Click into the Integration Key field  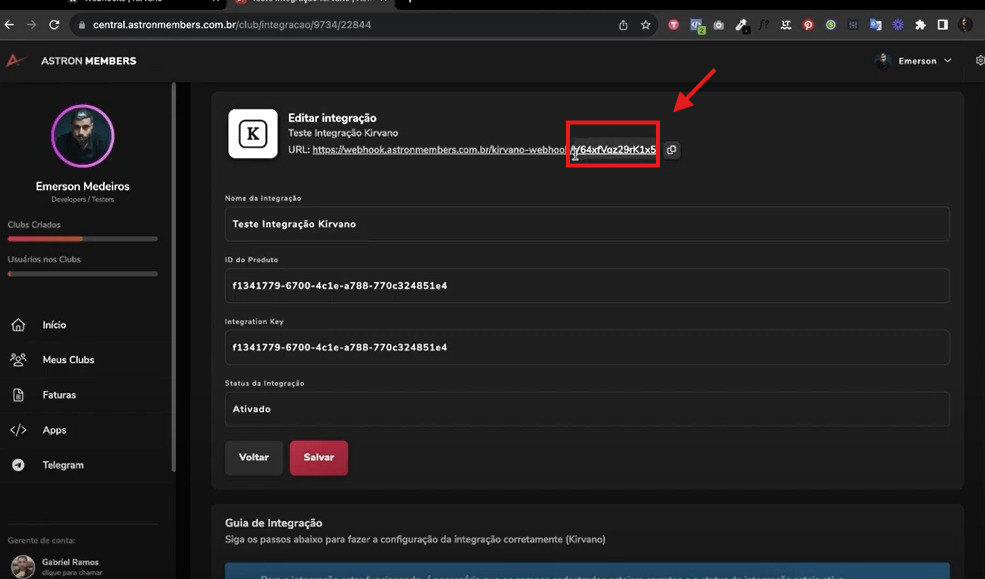[587, 347]
